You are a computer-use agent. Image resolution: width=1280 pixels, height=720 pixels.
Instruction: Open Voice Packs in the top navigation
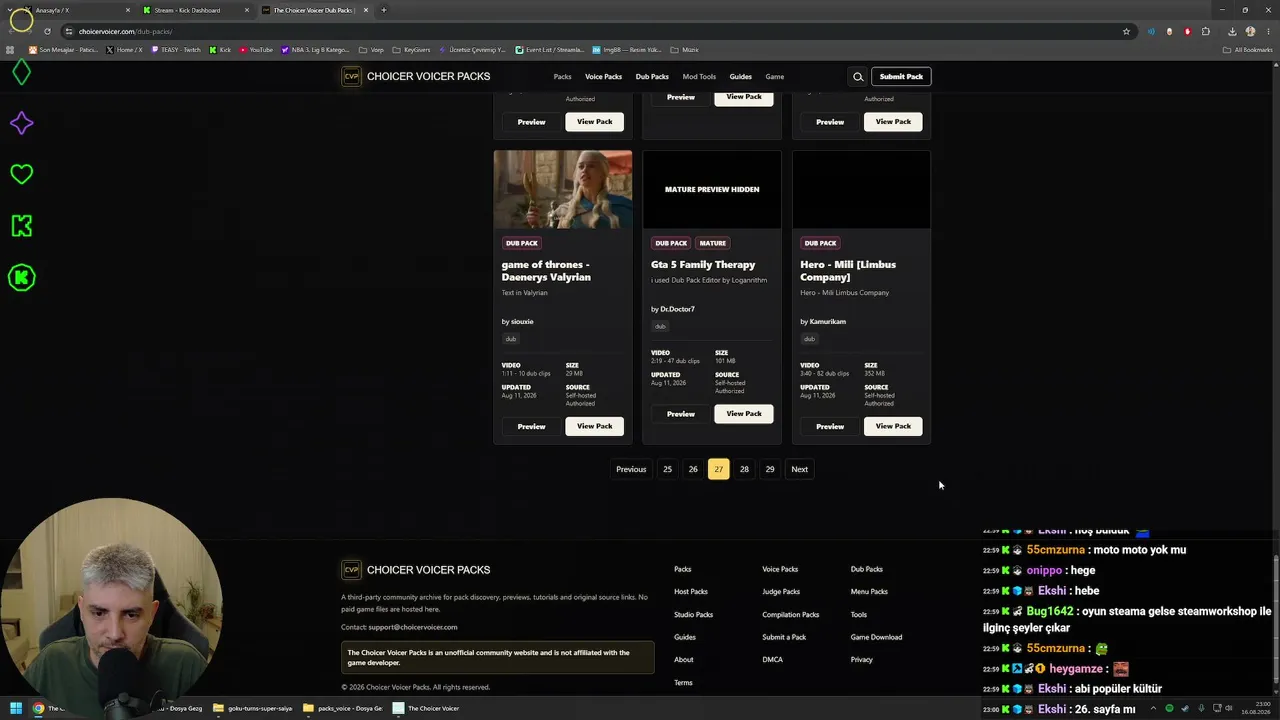(x=603, y=77)
